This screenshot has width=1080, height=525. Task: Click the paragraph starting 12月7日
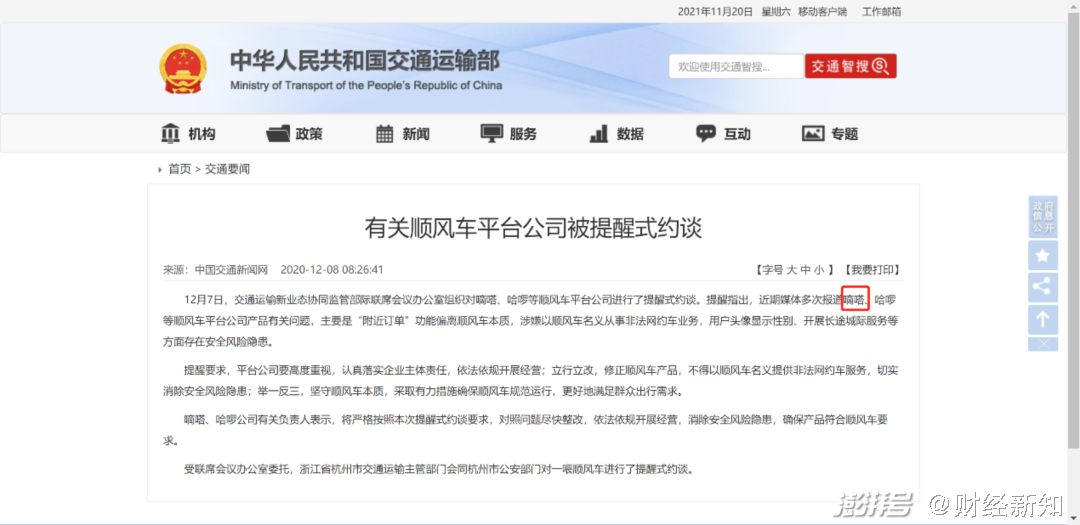(531, 320)
